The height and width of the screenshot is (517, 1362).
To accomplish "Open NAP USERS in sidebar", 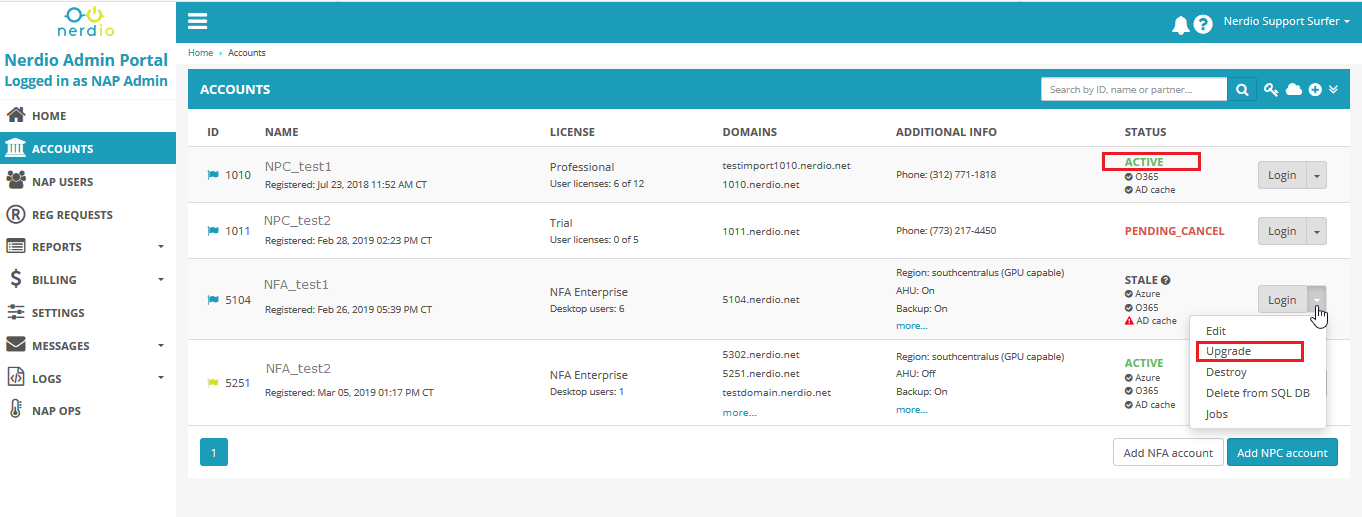I will click(x=88, y=182).
